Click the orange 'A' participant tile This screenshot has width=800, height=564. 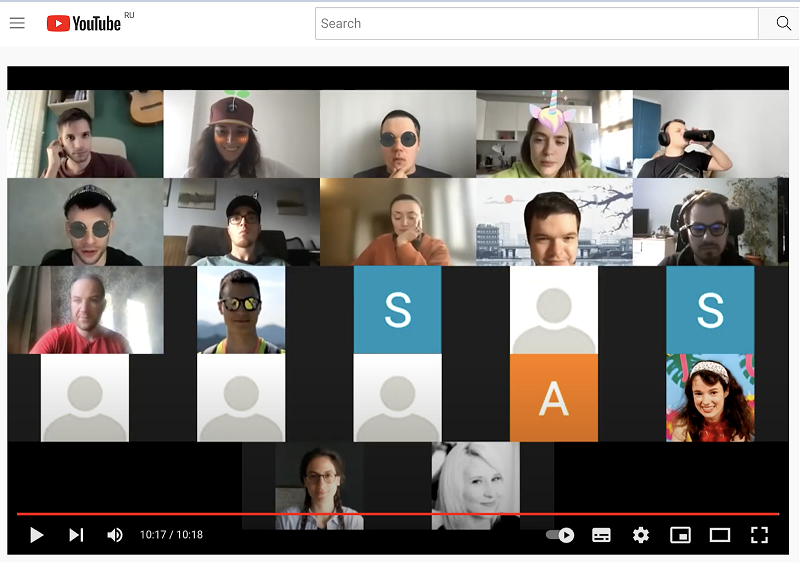[x=554, y=398]
